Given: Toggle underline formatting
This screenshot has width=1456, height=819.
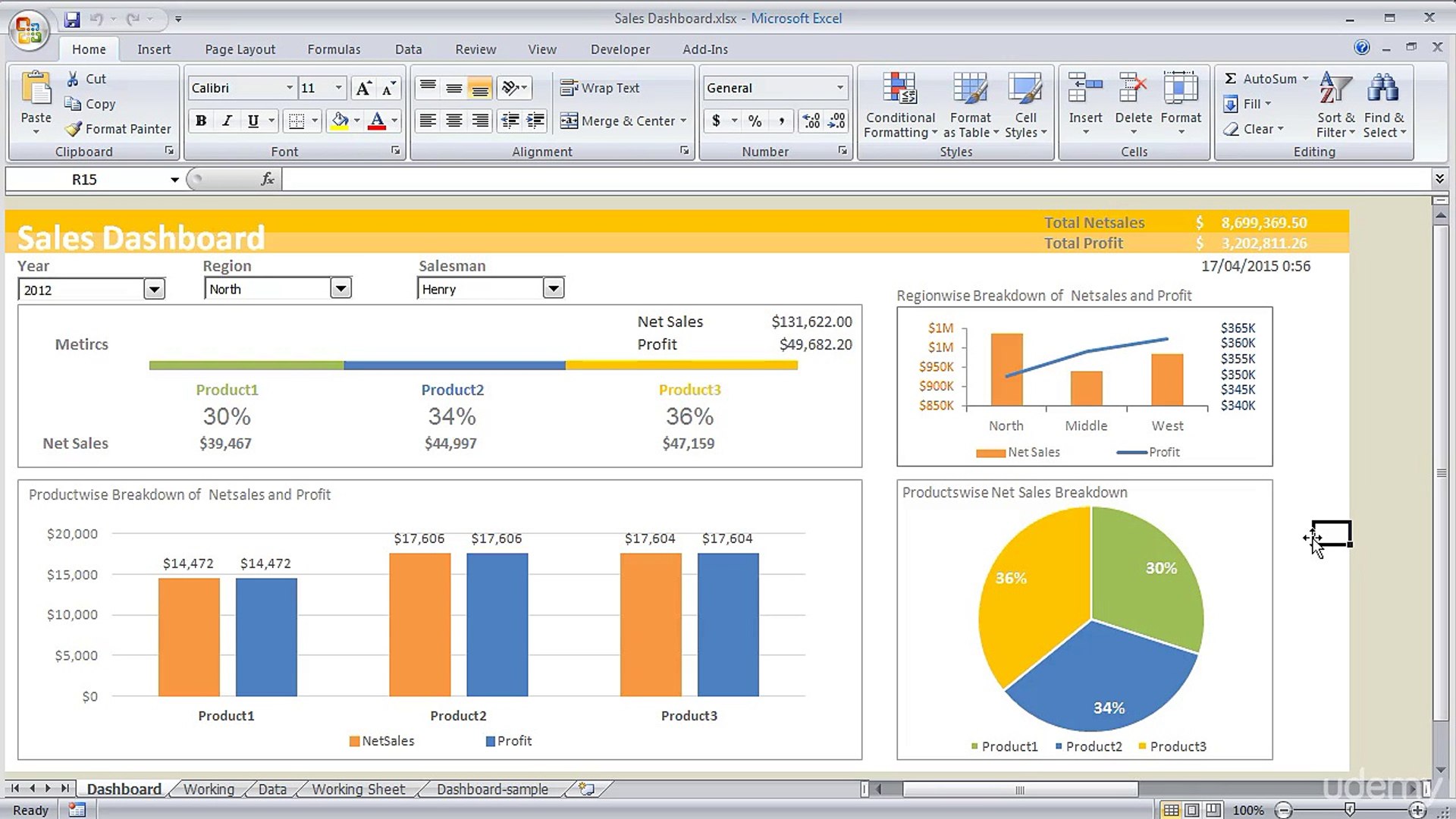Looking at the screenshot, I should click(252, 121).
